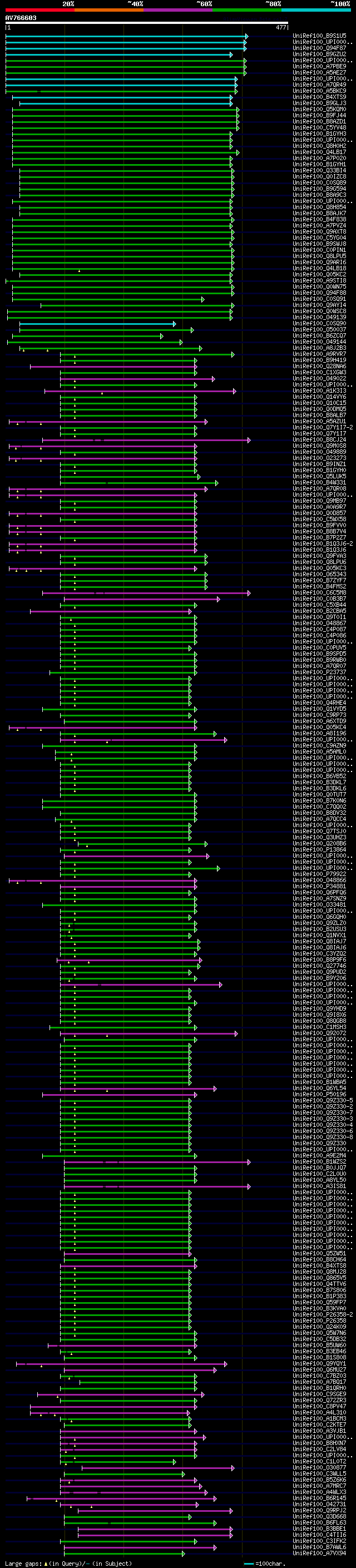Open hit UniRef100_B9S1U5

[x=319, y=36]
